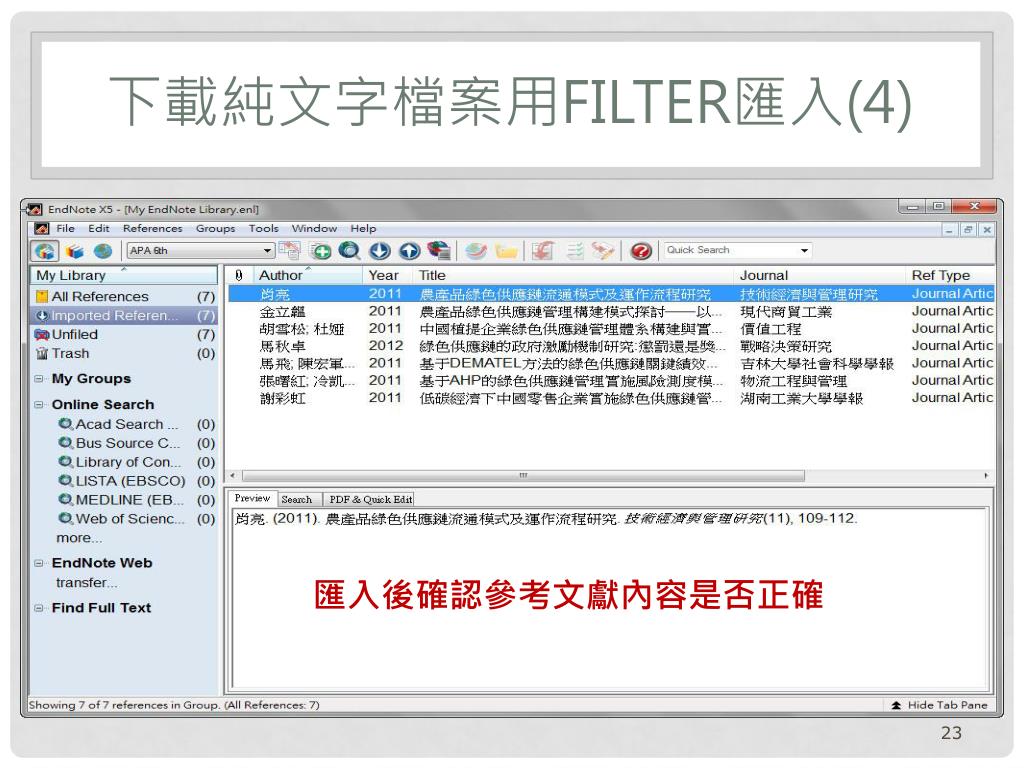Viewport: 1024px width, 768px height.
Task: Collapse the Find Full Text section
Action: coord(39,608)
